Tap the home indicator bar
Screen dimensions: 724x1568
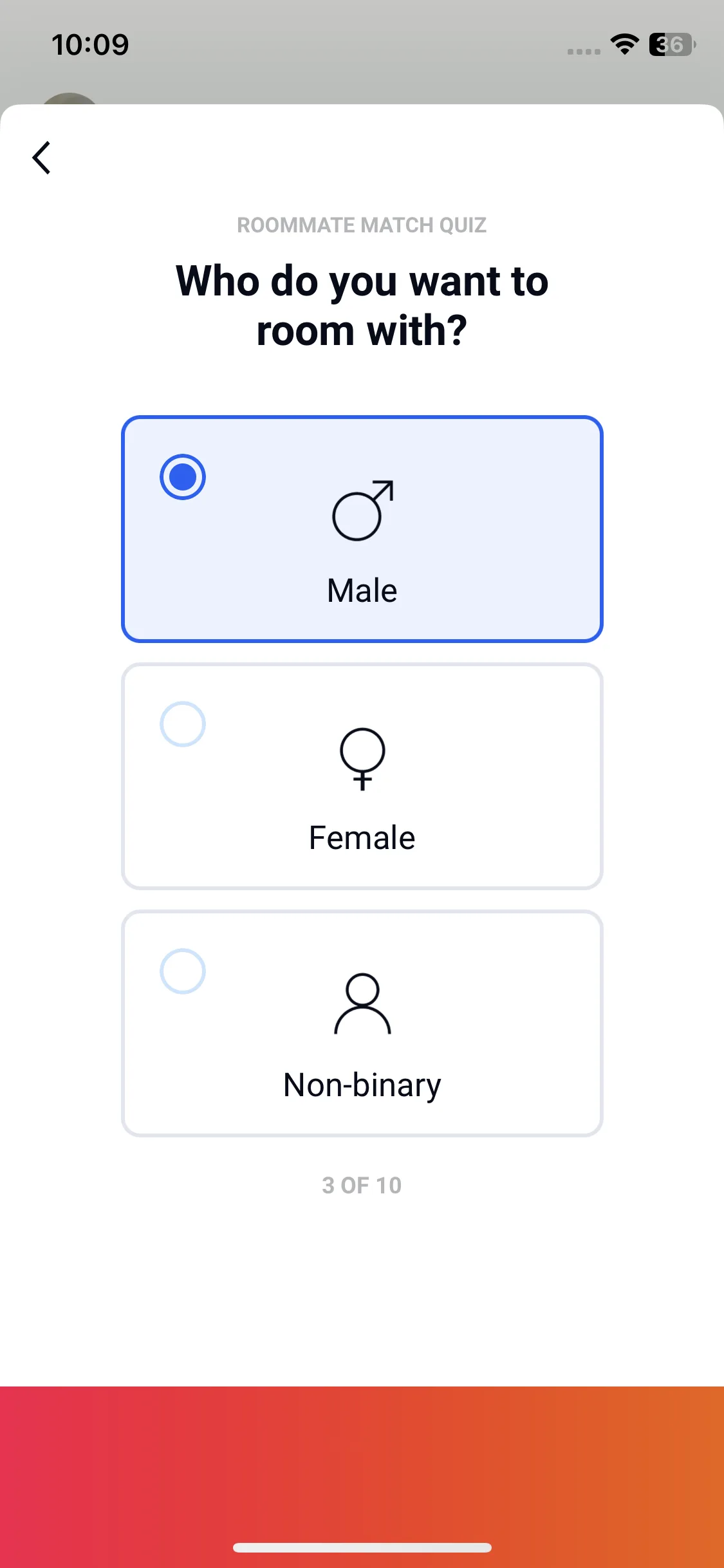pos(362,1547)
